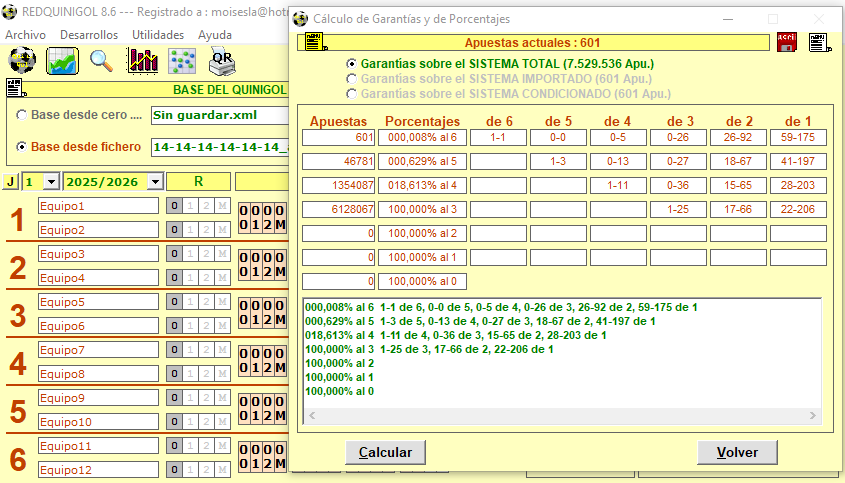Viewport: 845px width, 483px height.
Task: Open the Utilidades menu
Action: pos(158,35)
